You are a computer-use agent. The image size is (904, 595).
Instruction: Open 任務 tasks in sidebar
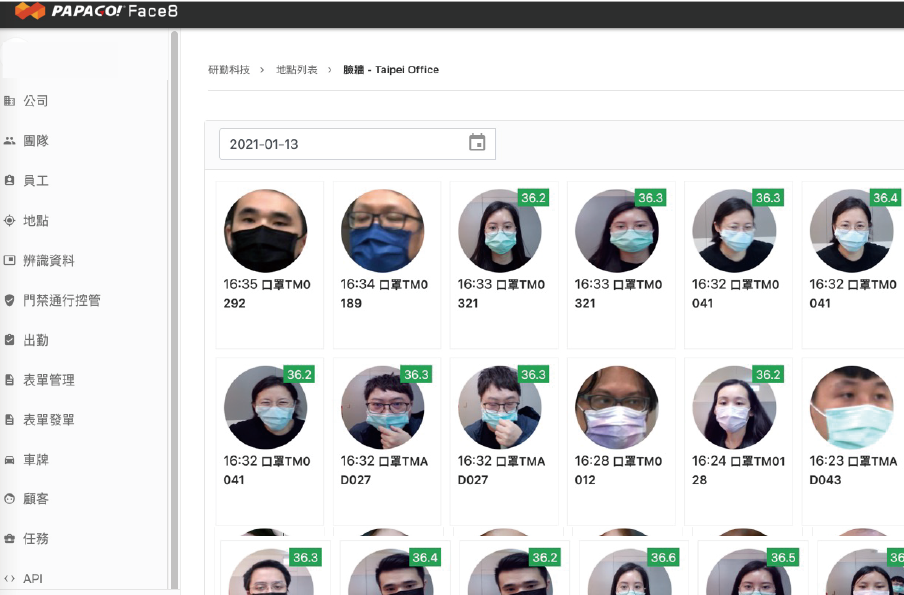pyautogui.click(x=36, y=538)
